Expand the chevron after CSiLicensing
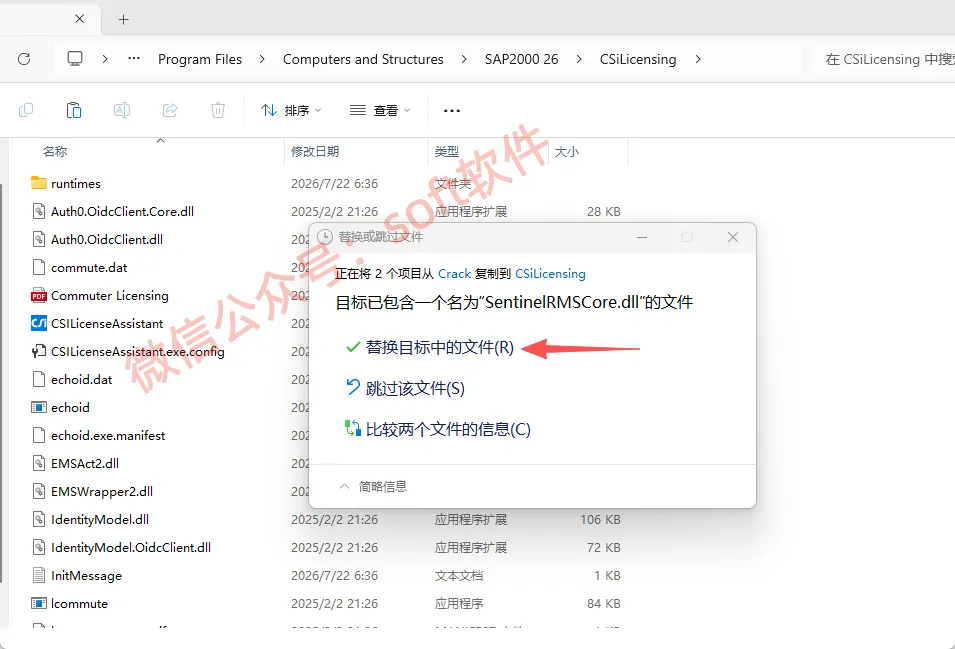955x649 pixels. coord(698,59)
